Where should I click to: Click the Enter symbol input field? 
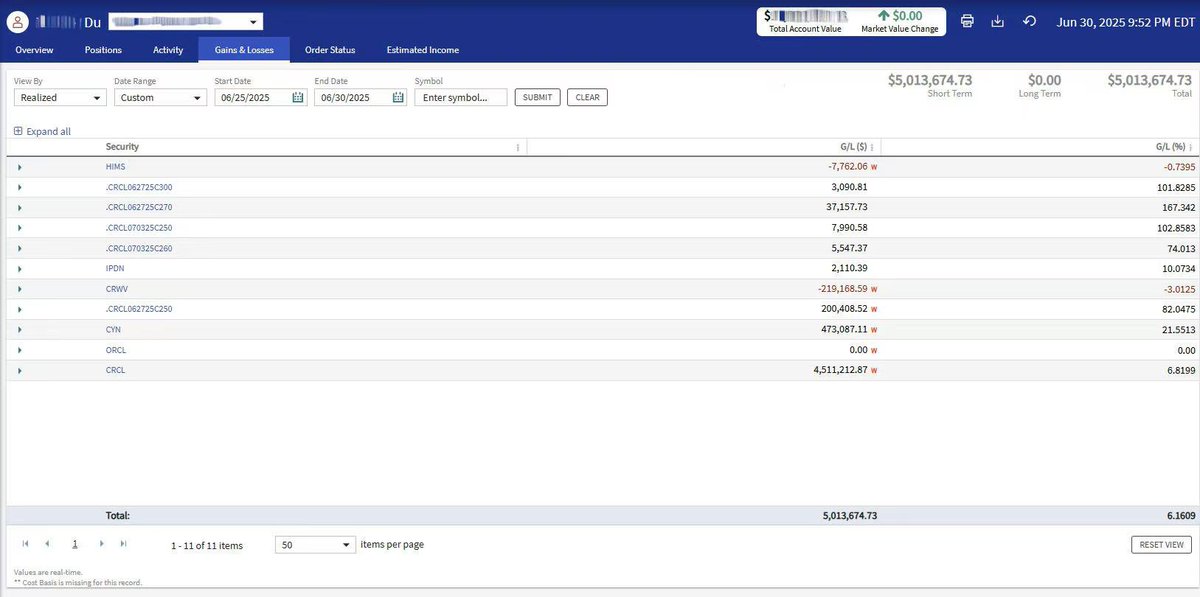click(x=461, y=97)
